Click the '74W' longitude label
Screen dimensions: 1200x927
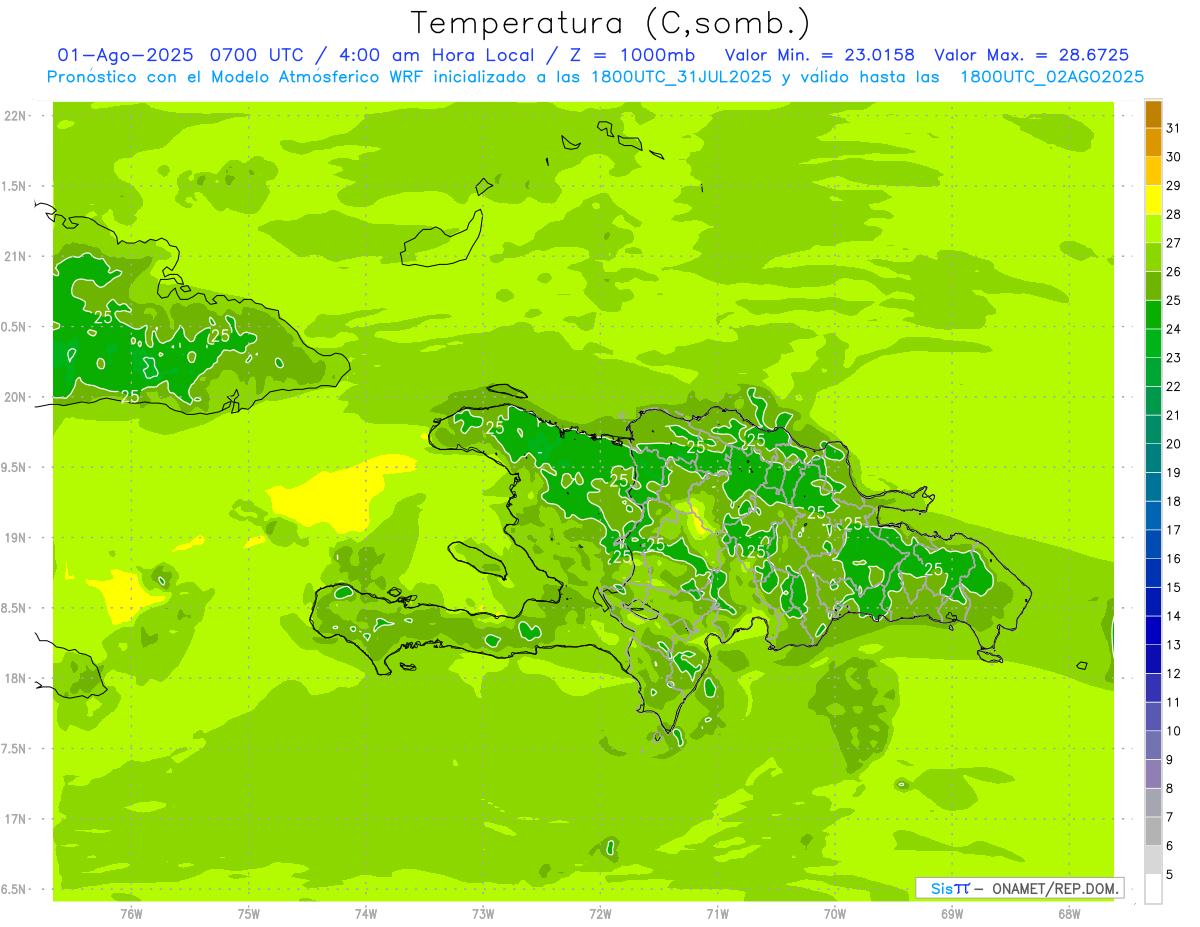pyautogui.click(x=365, y=914)
